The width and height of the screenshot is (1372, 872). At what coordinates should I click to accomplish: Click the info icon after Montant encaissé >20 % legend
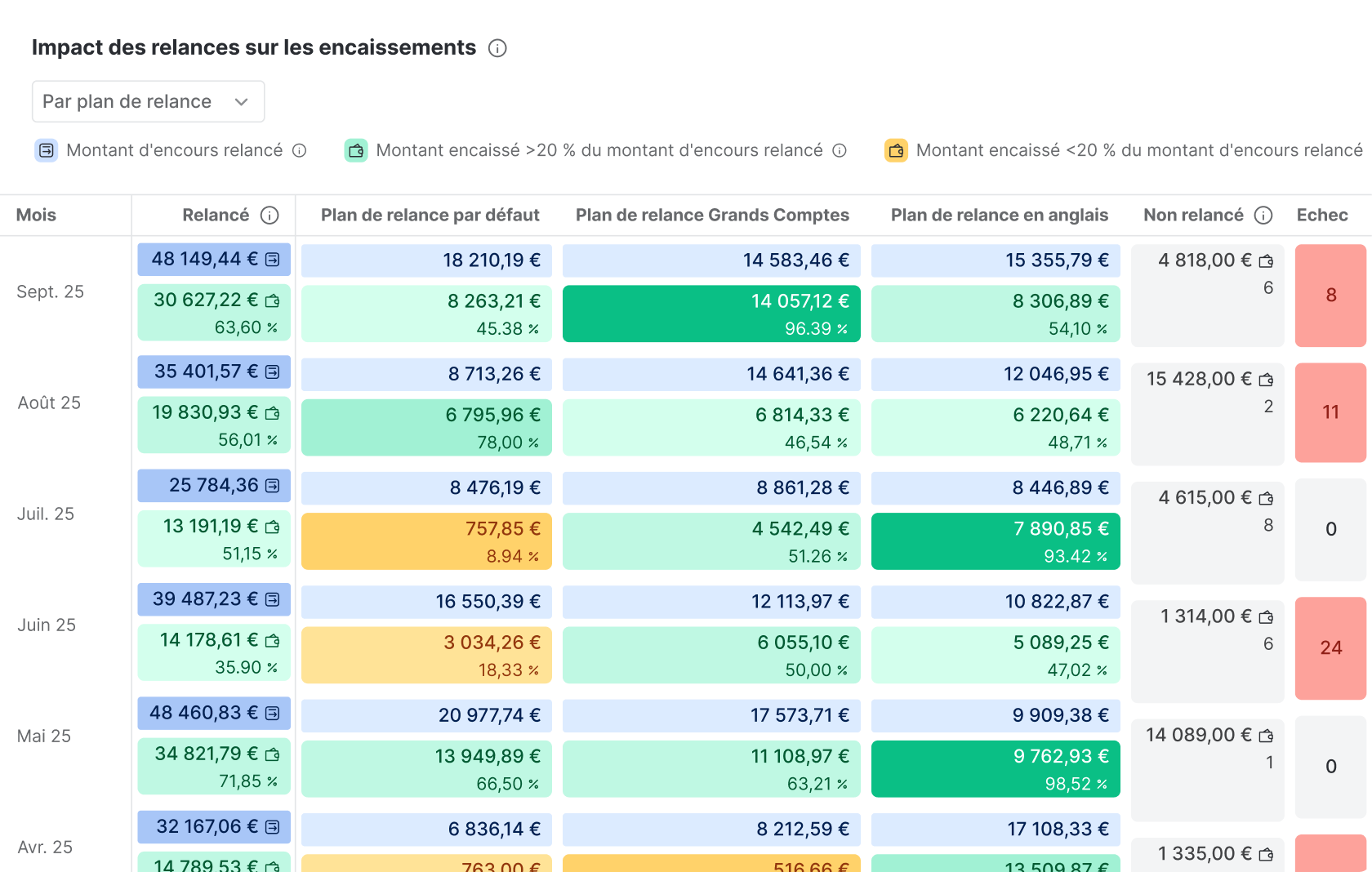(839, 150)
